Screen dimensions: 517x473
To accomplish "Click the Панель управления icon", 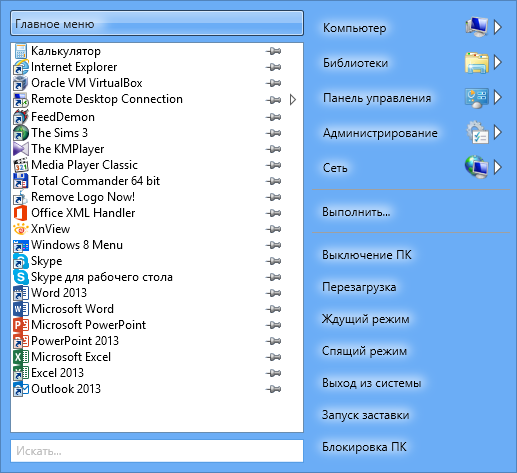I will click(x=477, y=98).
